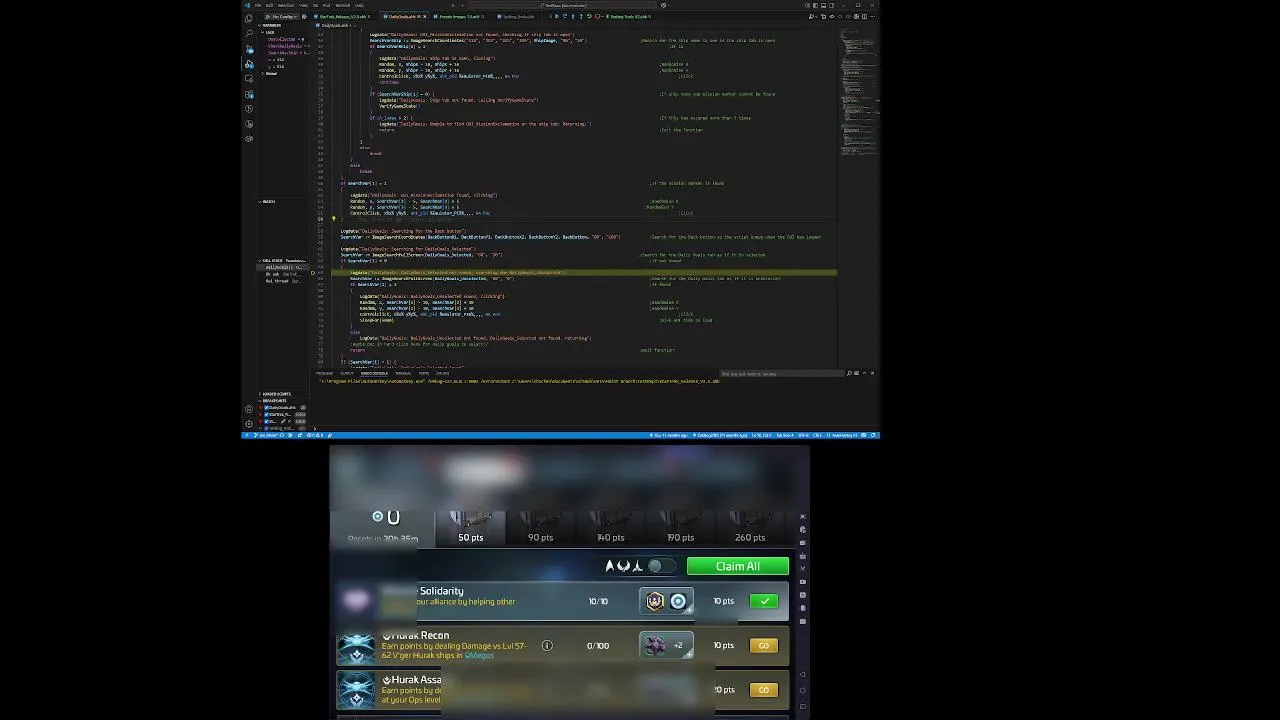Click the points currency icon above reset timer
Viewport: 1280px width, 720px height.
[377, 517]
